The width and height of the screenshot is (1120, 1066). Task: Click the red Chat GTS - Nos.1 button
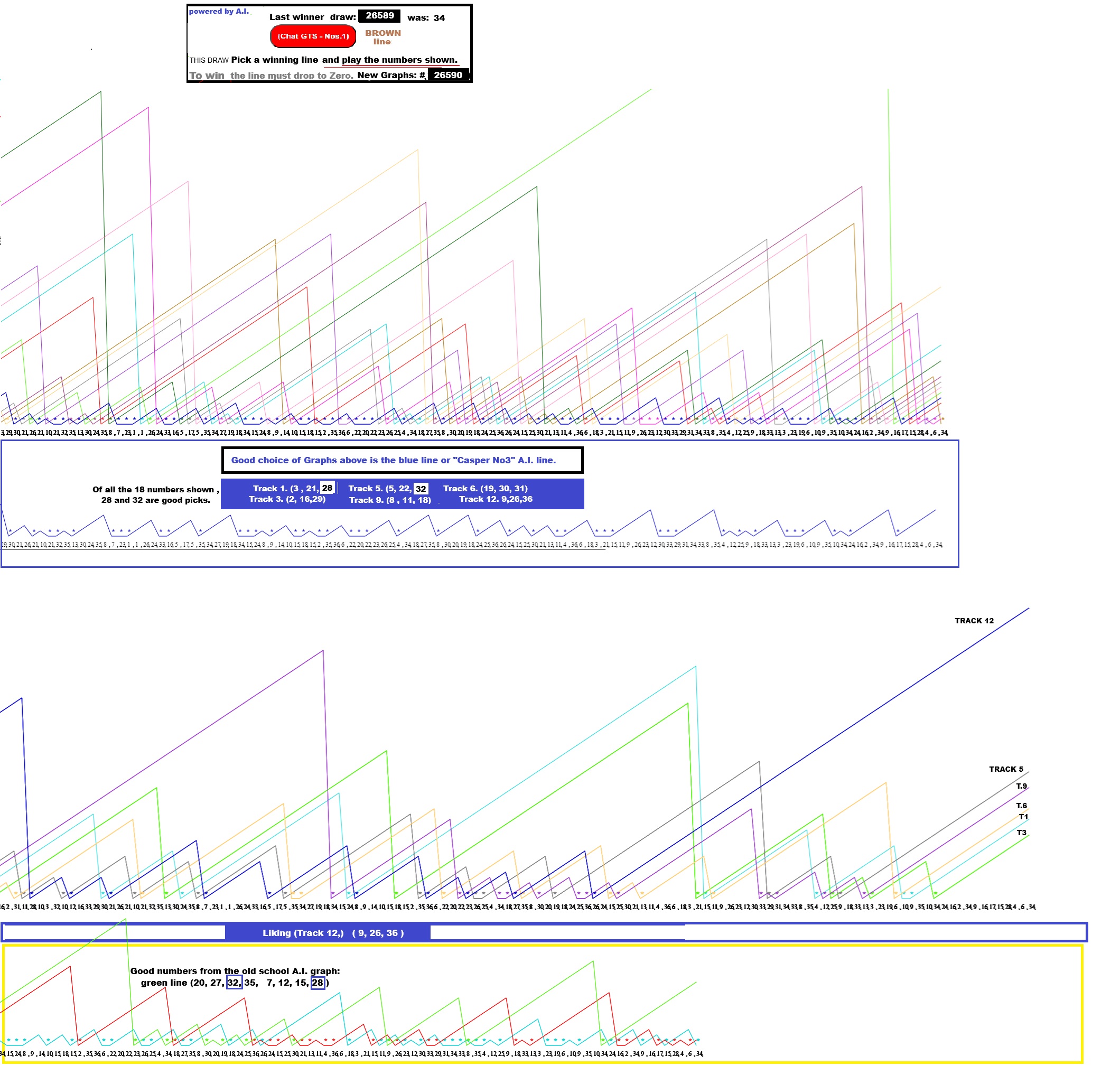(313, 36)
